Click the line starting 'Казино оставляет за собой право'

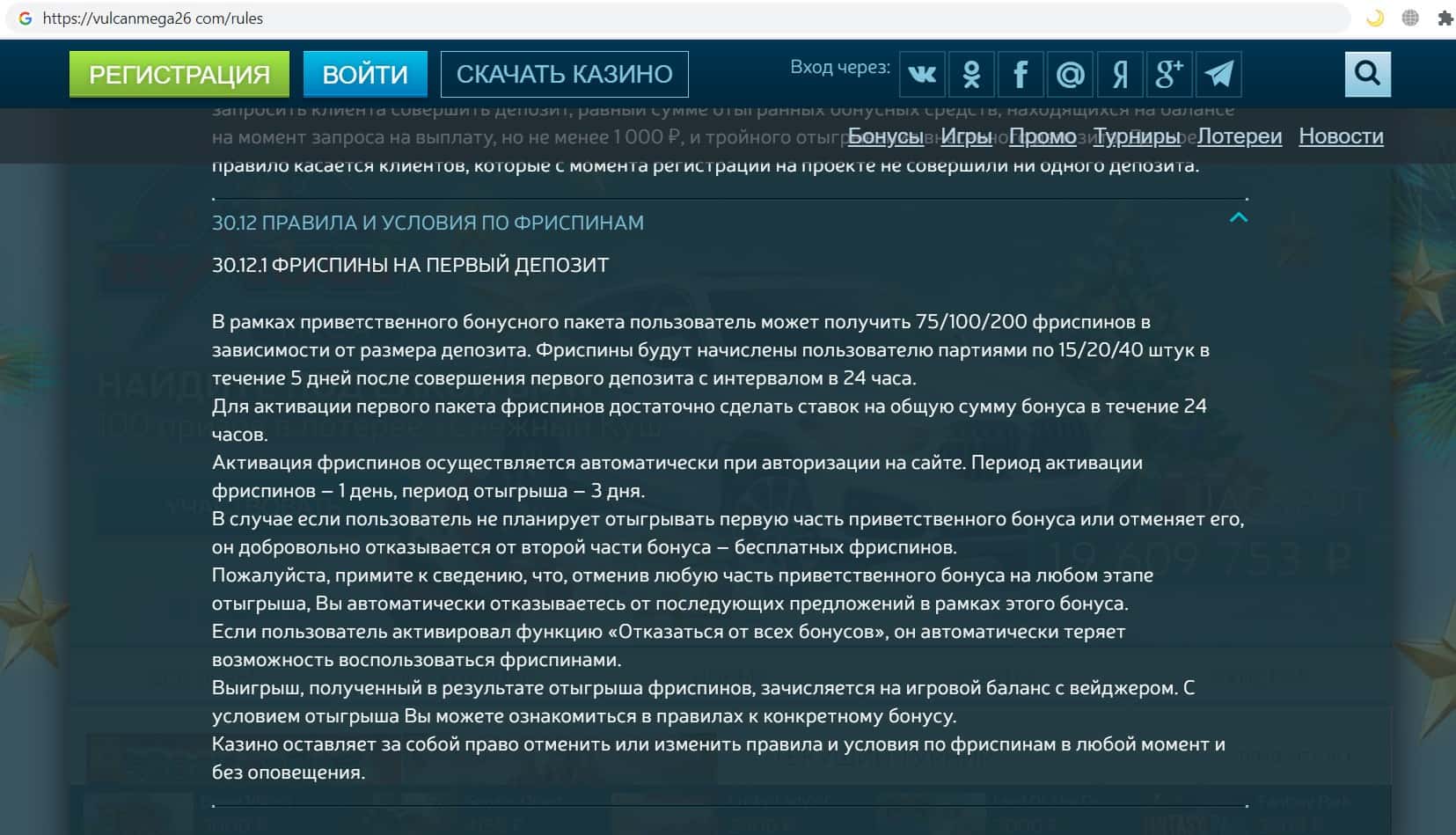coord(719,744)
